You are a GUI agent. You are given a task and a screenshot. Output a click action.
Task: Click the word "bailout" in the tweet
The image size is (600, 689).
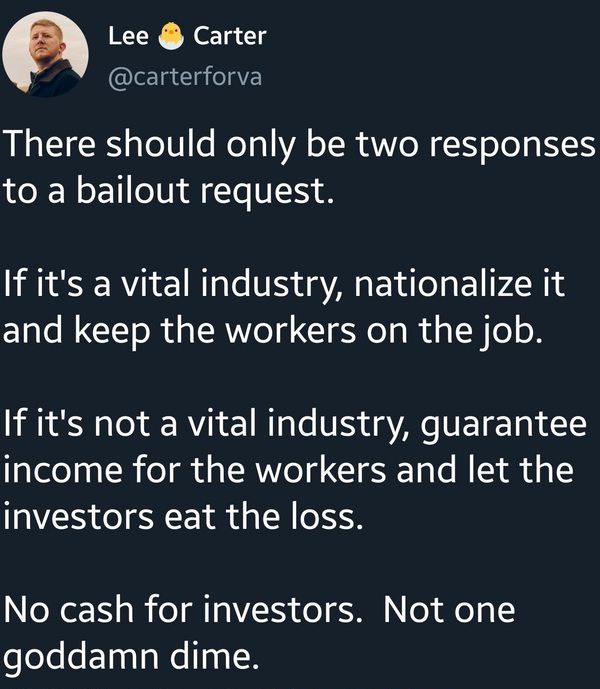click(x=133, y=191)
